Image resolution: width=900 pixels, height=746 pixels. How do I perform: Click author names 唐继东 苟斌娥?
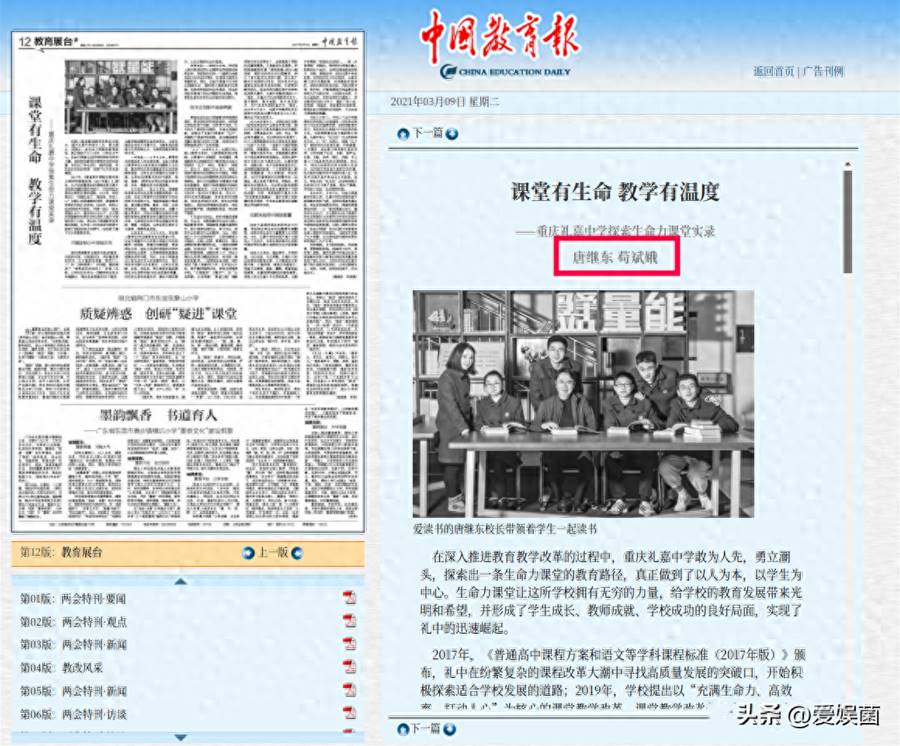click(x=615, y=257)
